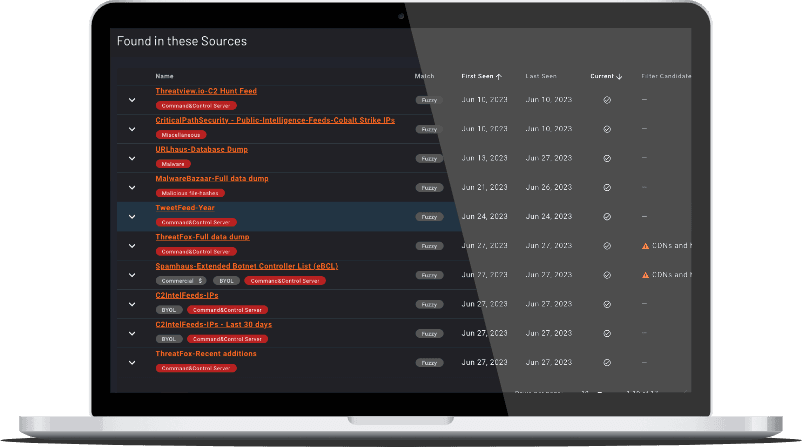The width and height of the screenshot is (802, 447).
Task: Expand the C2IntelFeeds-IPs Last 30 days row
Action: point(132,333)
